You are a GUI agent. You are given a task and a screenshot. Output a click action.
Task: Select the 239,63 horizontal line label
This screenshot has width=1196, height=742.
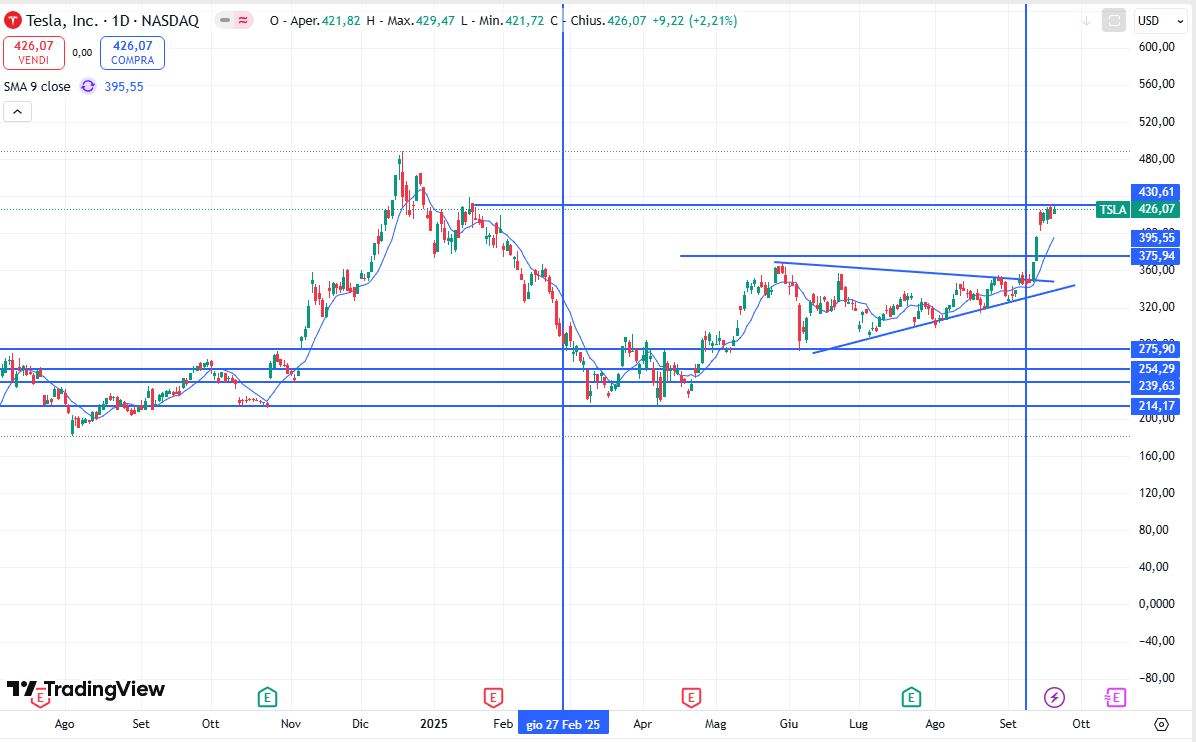(x=1156, y=386)
